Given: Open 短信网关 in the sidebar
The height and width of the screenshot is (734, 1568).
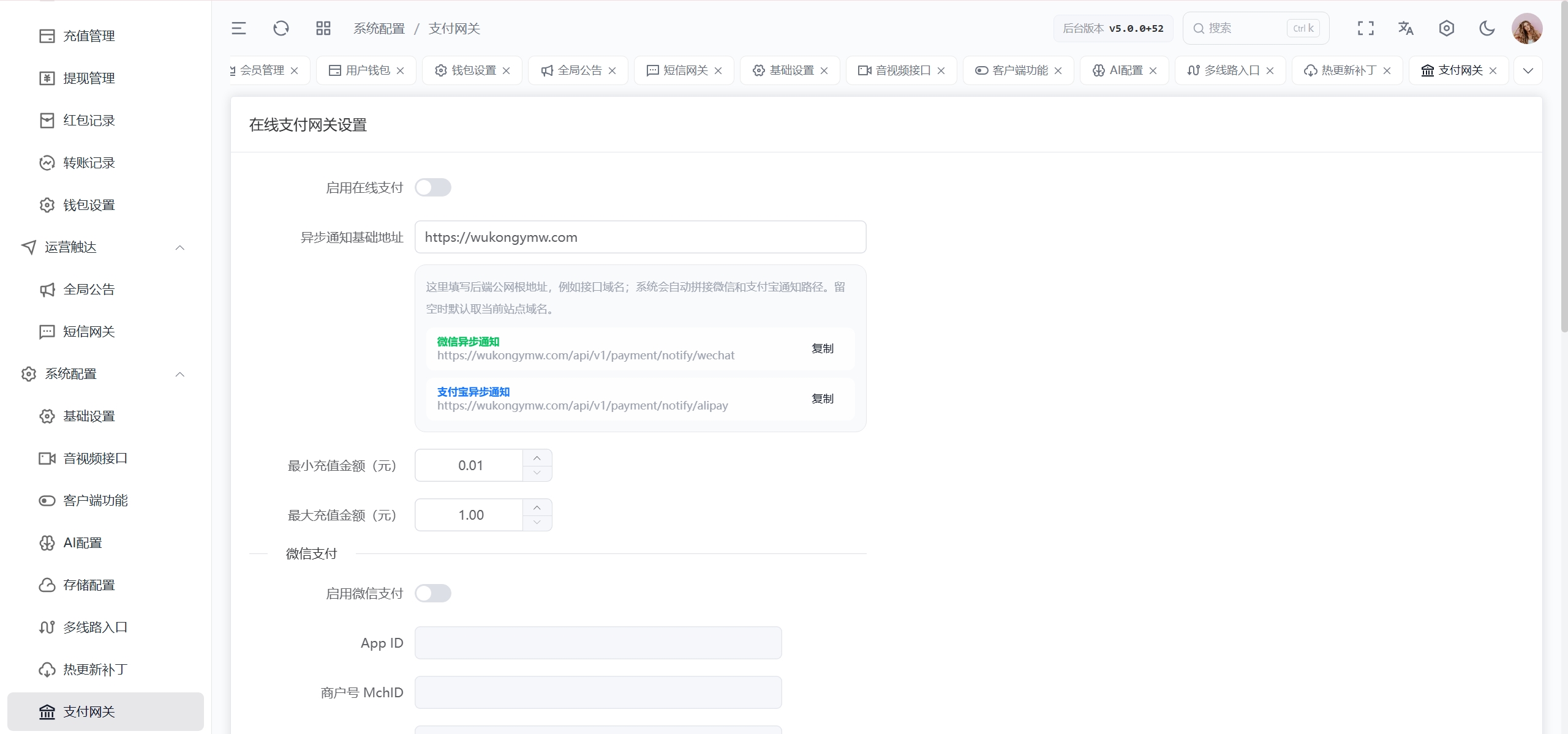Looking at the screenshot, I should (x=105, y=332).
